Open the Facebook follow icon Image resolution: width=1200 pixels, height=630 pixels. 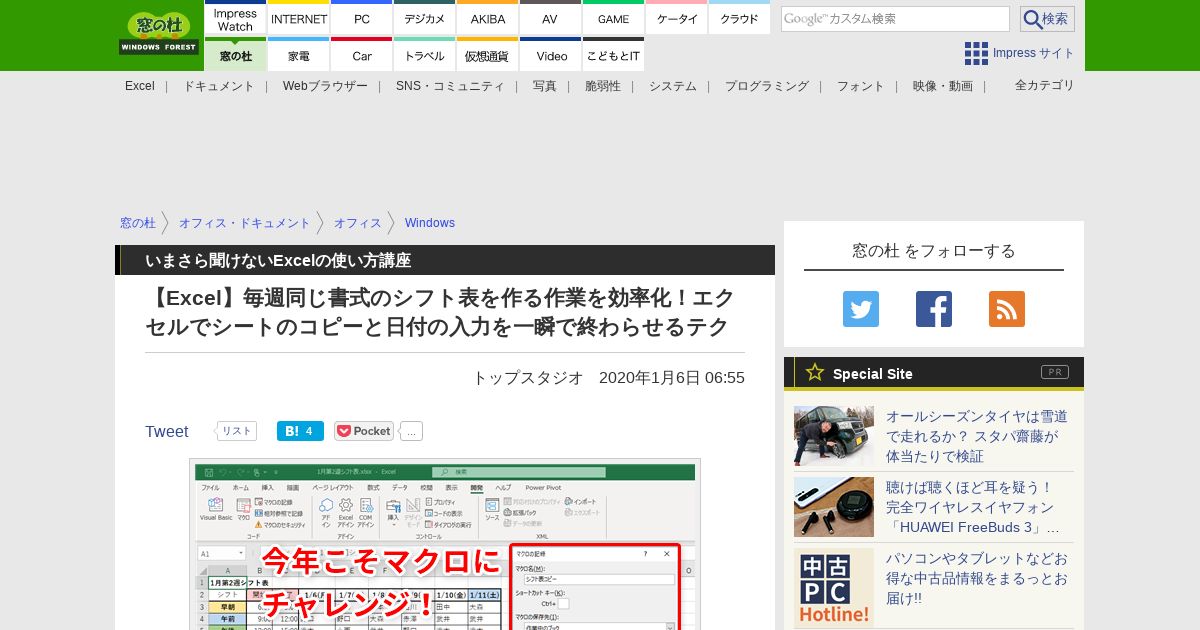click(x=934, y=309)
